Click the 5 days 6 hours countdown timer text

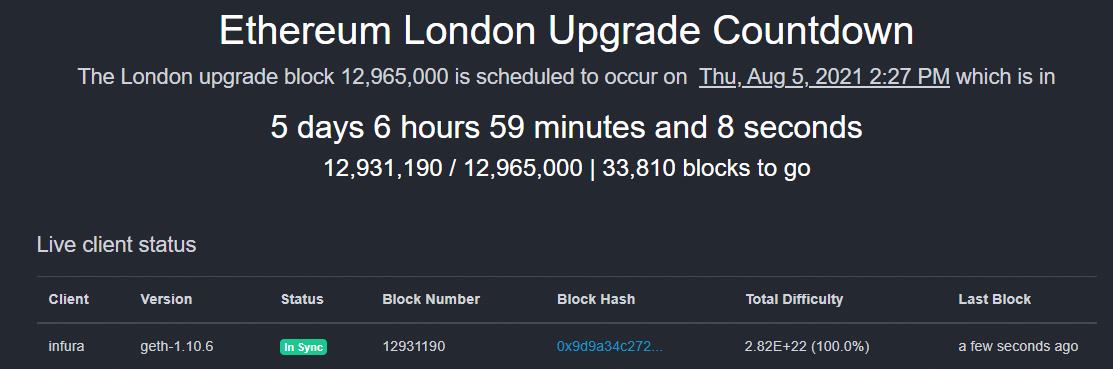(x=566, y=128)
